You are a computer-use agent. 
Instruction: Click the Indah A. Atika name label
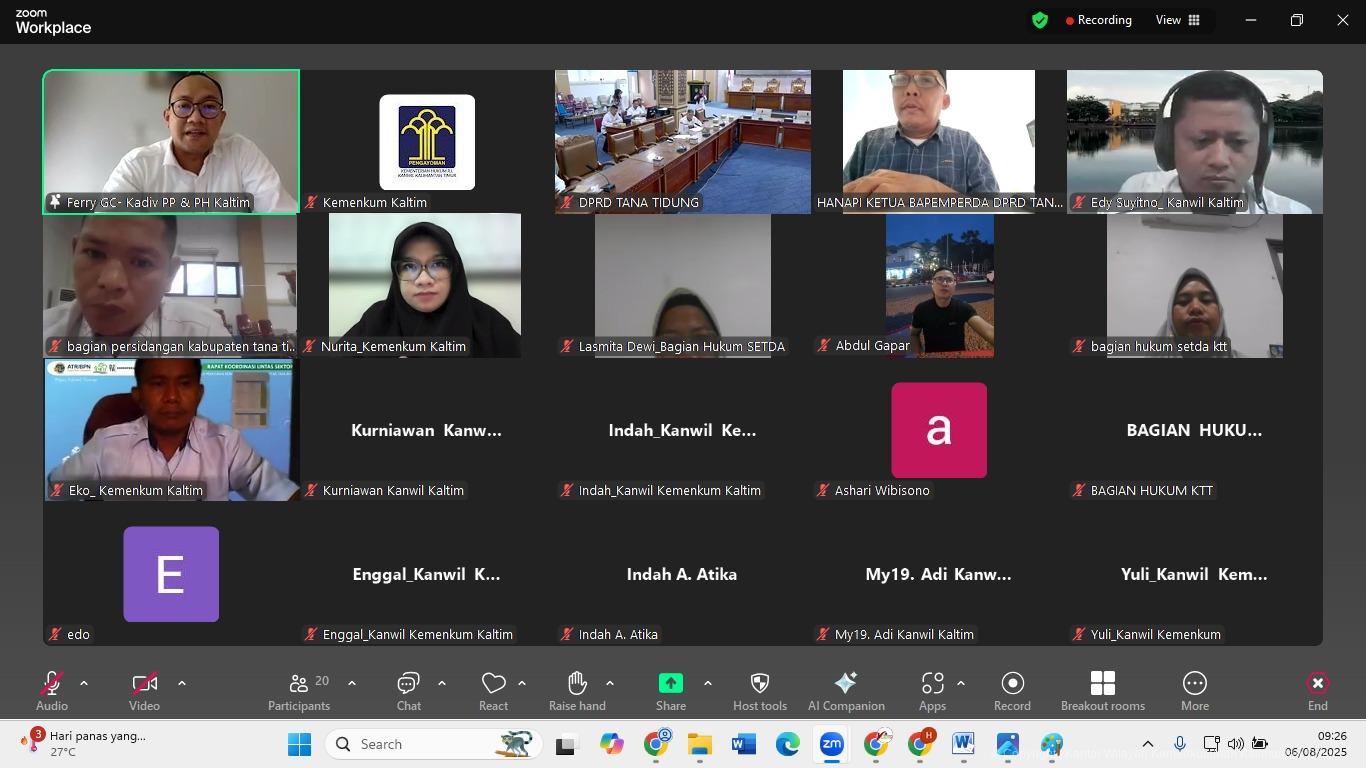pyautogui.click(x=618, y=634)
